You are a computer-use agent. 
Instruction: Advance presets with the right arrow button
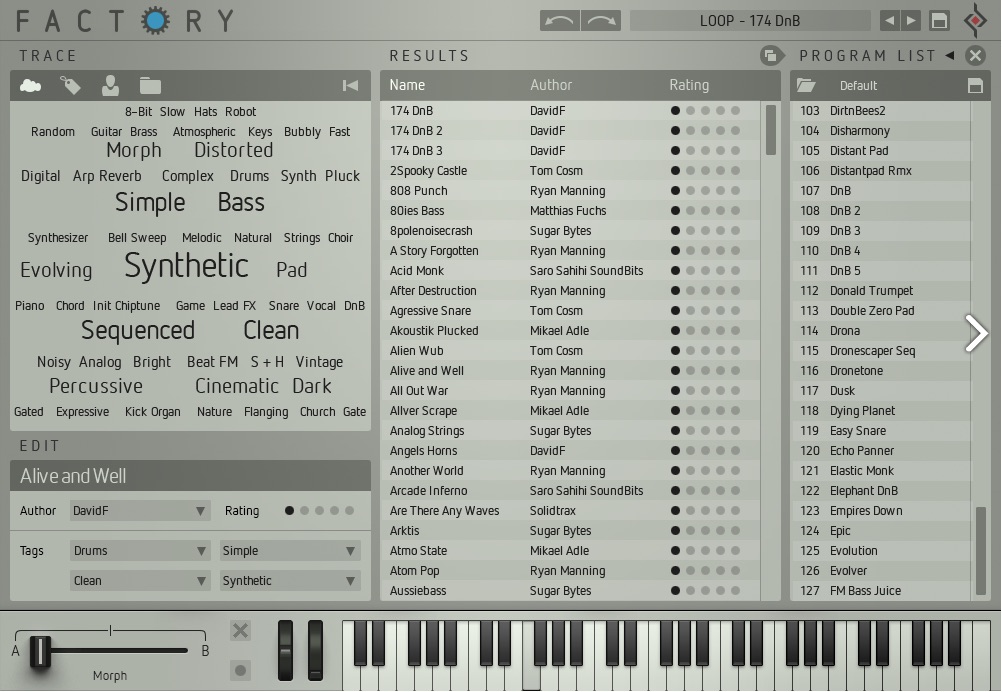912,19
